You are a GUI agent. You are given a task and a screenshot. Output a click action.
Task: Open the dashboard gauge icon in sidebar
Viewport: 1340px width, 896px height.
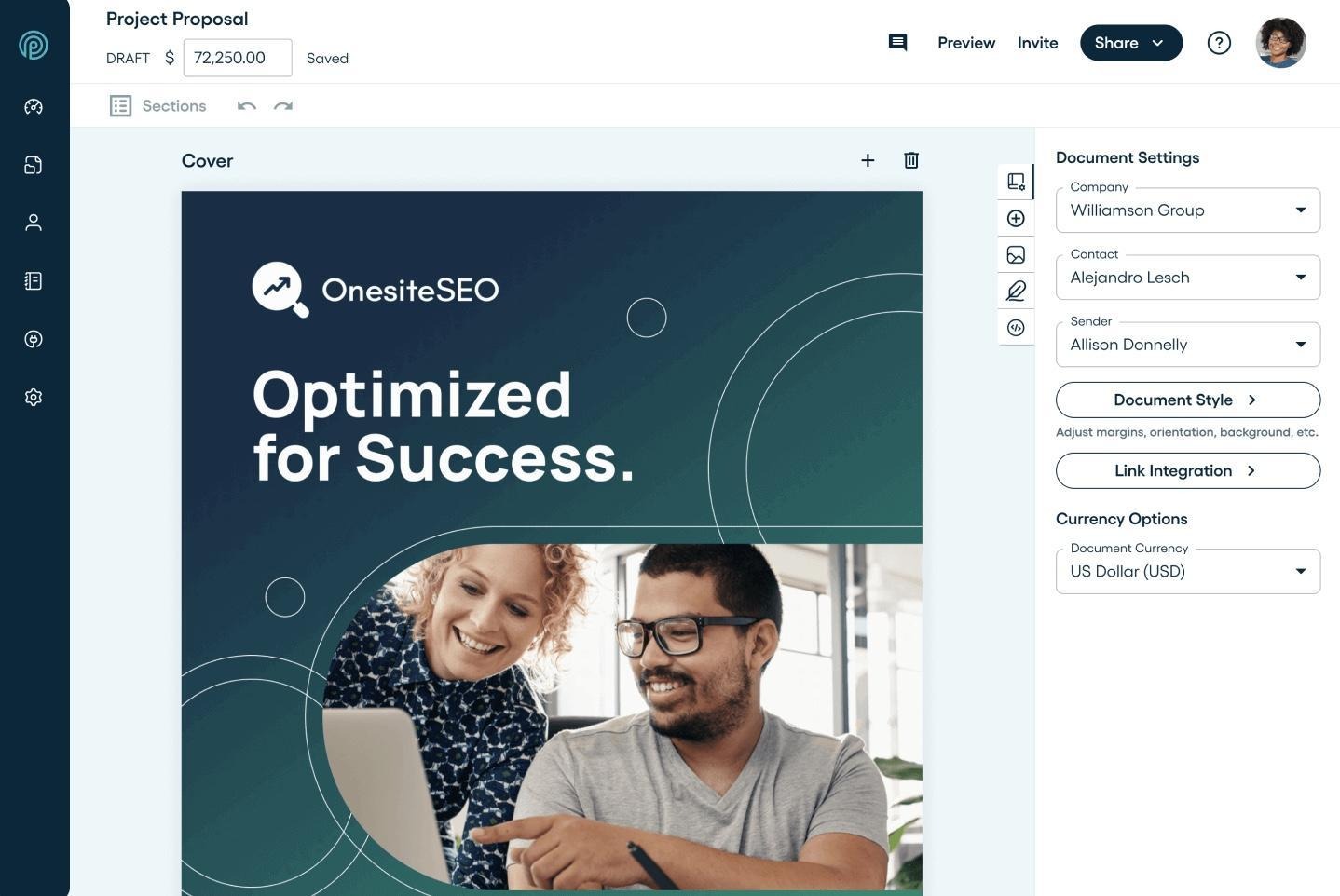pyautogui.click(x=34, y=107)
